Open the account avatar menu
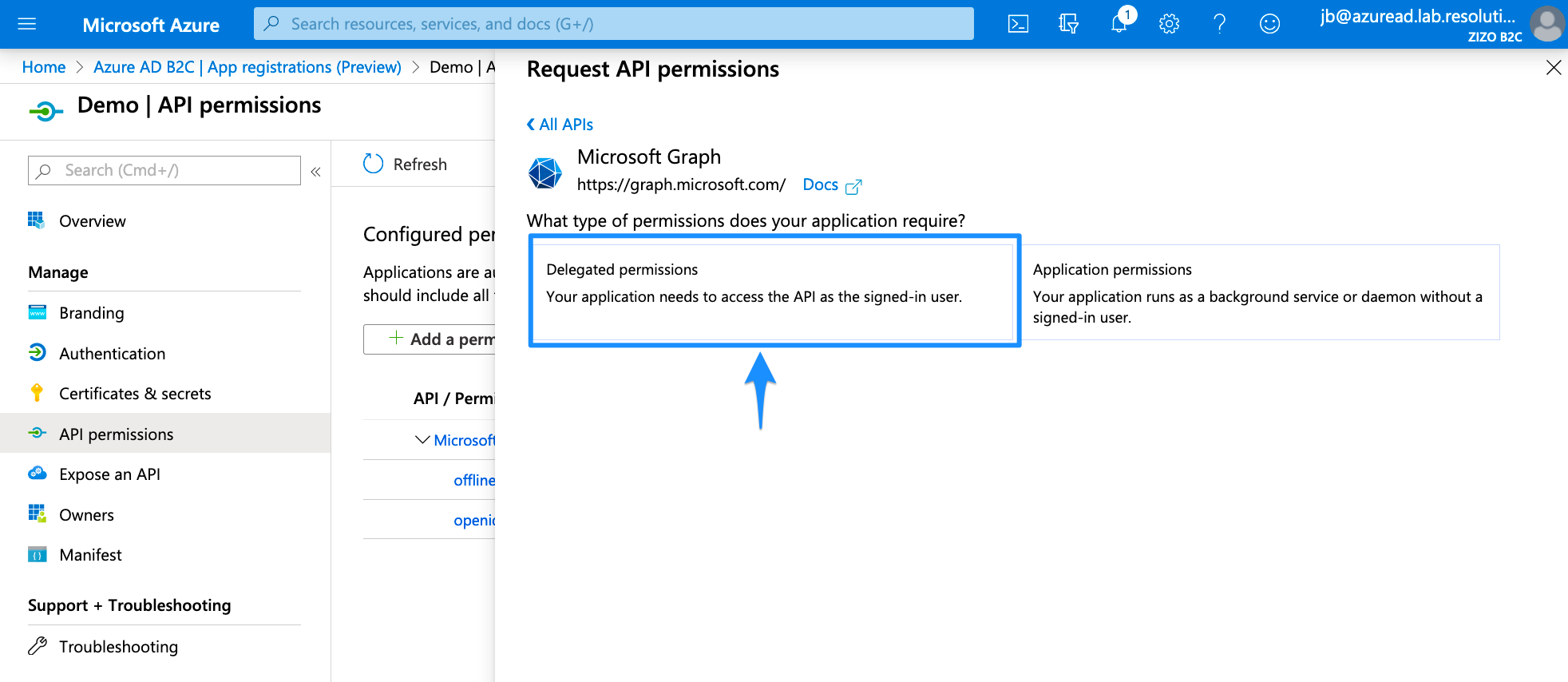 1547,24
